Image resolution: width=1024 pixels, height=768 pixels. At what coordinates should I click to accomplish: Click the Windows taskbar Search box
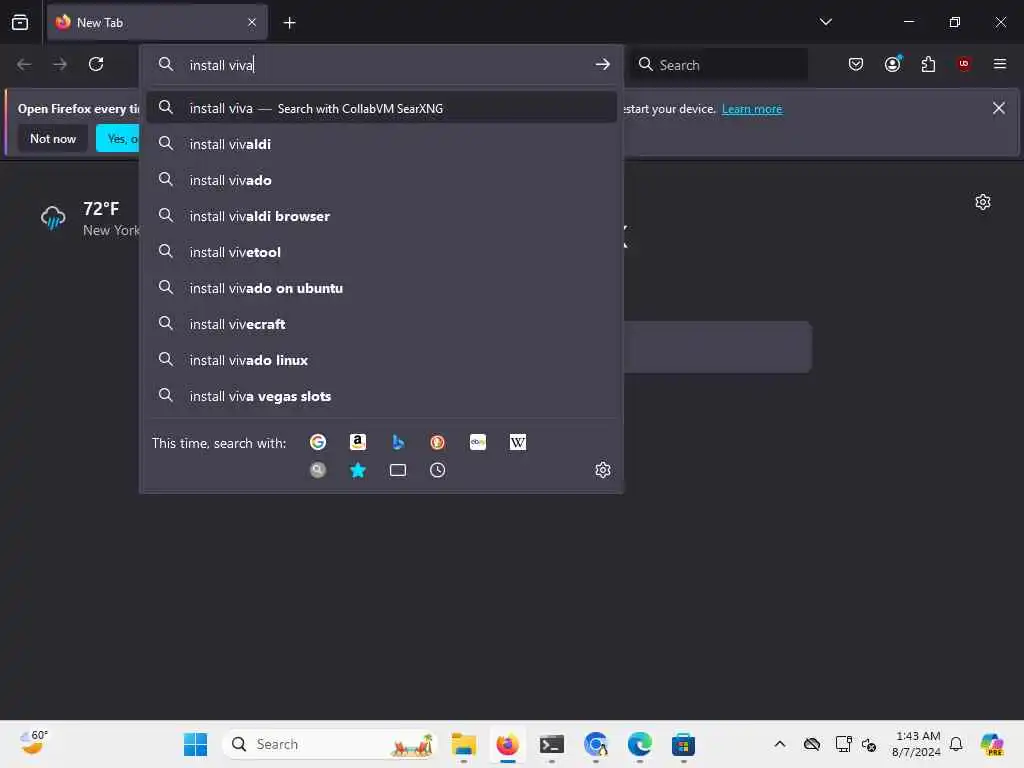point(330,744)
